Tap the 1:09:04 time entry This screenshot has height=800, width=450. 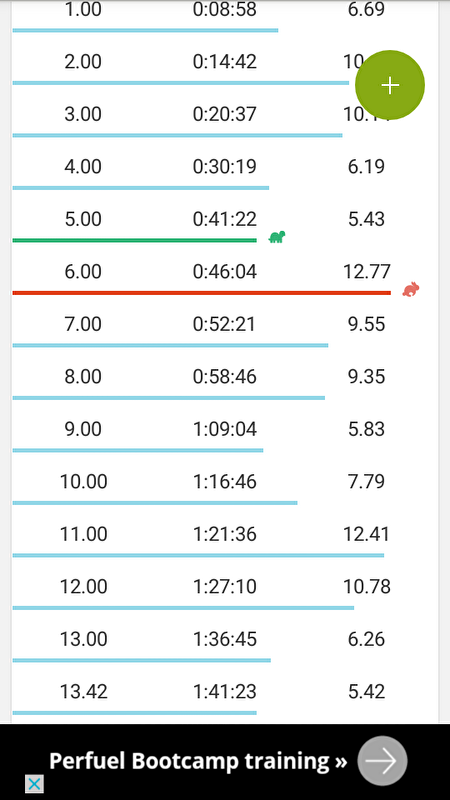coord(224,429)
